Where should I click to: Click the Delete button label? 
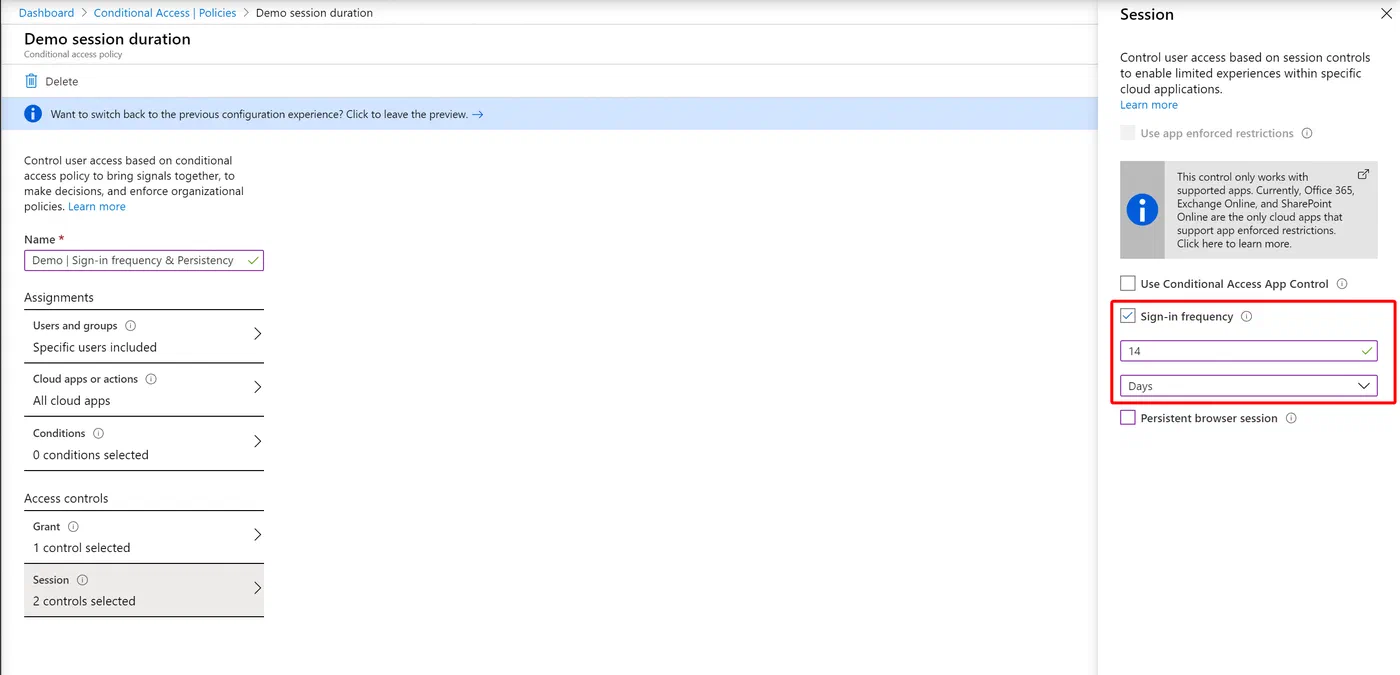62,82
